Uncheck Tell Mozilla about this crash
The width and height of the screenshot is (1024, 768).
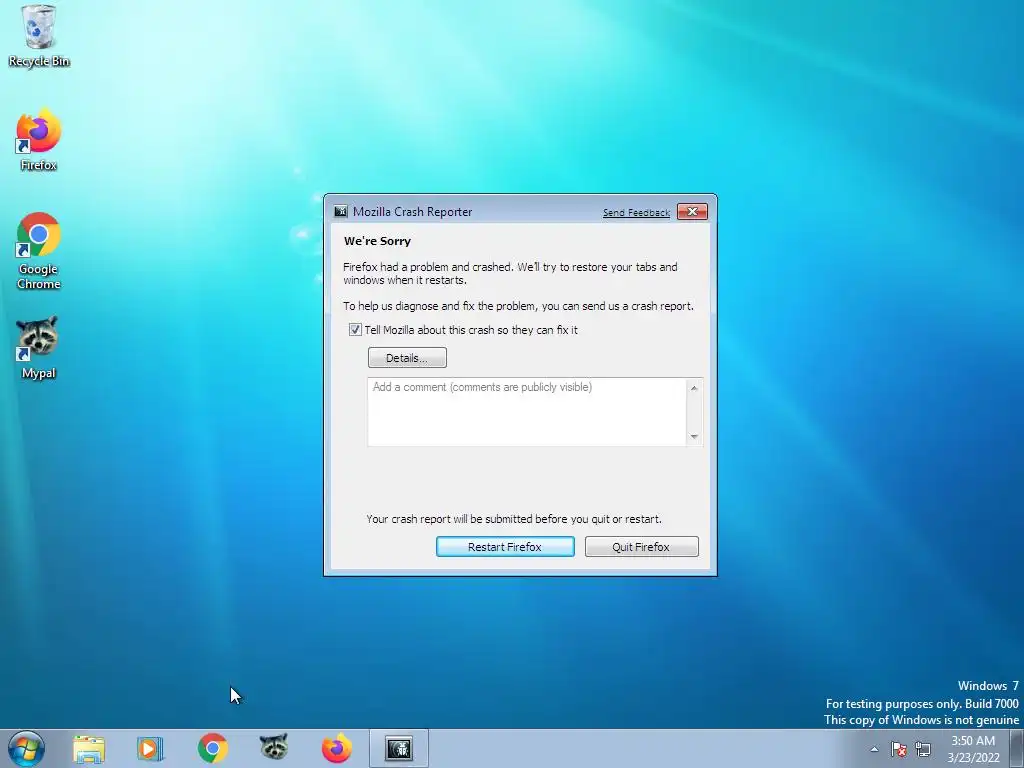coord(355,330)
